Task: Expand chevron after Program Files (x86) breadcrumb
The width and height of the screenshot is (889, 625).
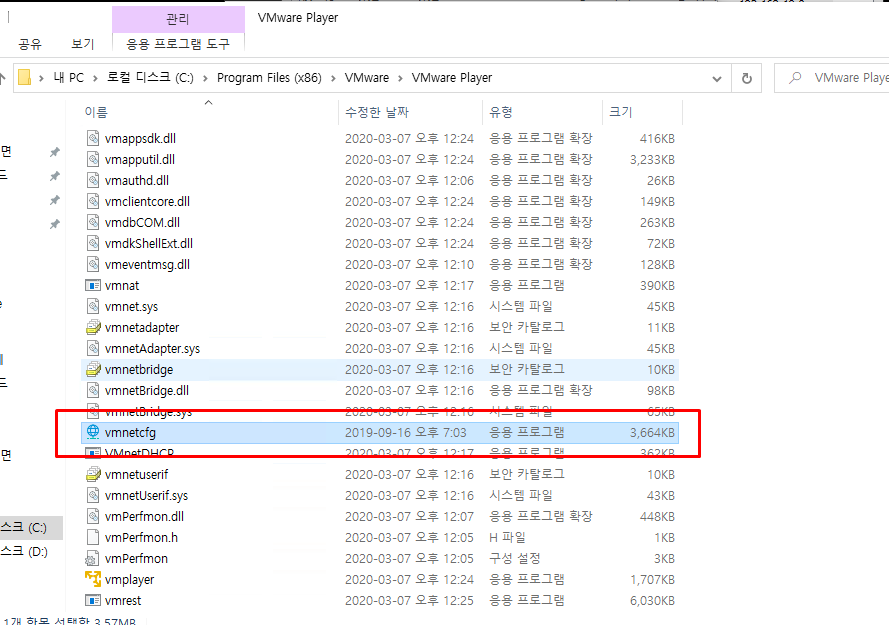Action: 333,78
